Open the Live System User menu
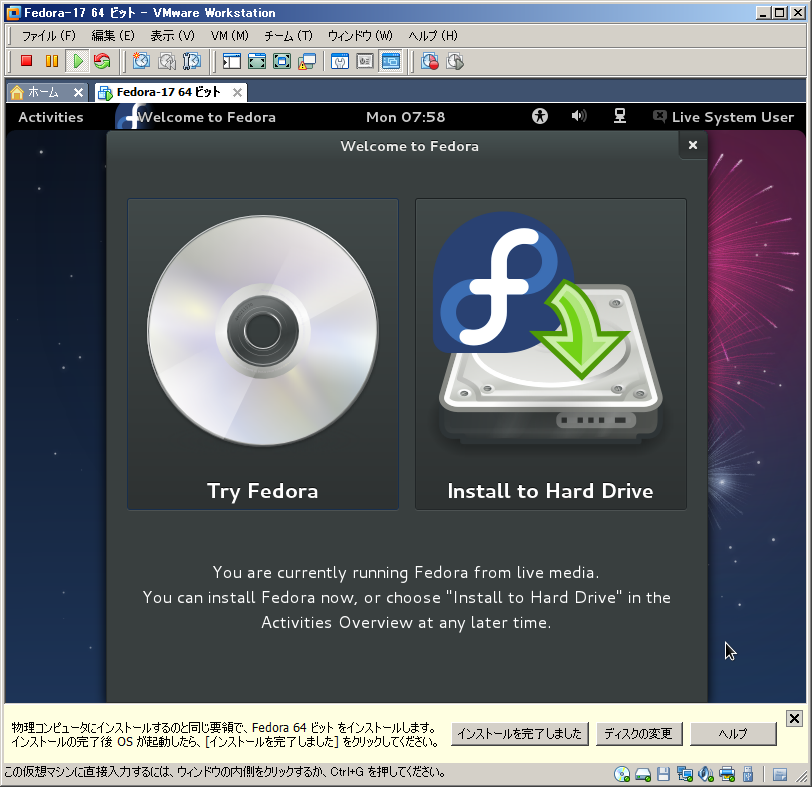 (723, 117)
